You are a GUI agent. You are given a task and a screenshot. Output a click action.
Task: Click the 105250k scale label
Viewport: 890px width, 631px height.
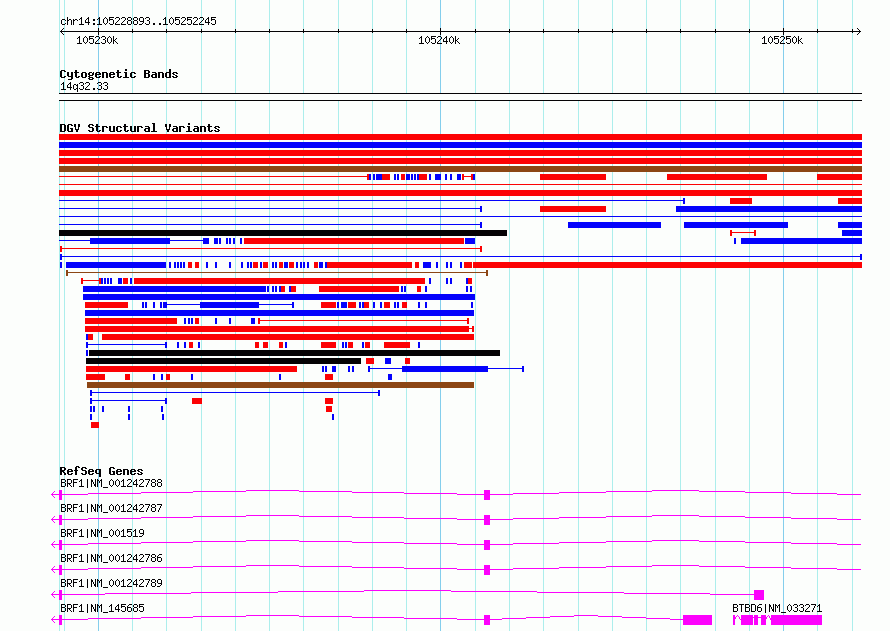point(782,40)
